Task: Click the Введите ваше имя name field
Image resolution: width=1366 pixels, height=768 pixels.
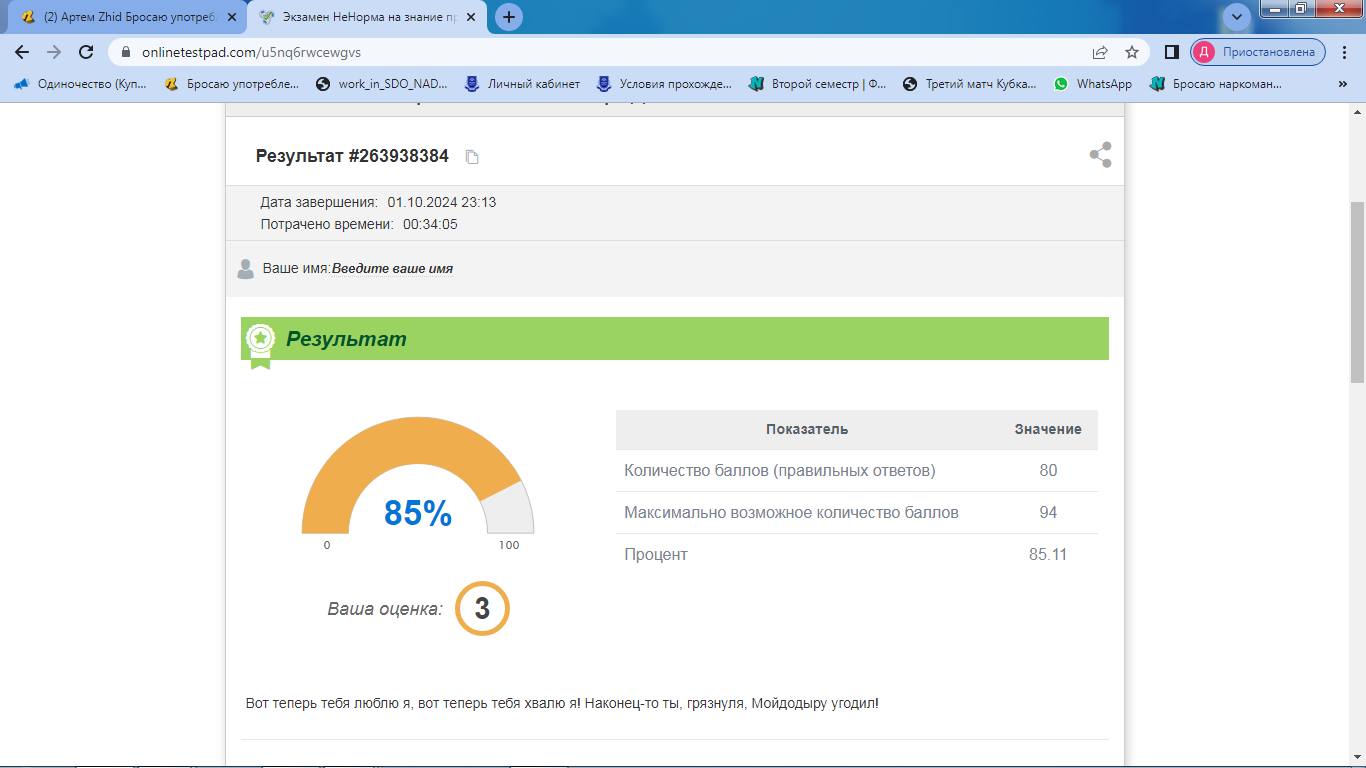Action: tap(392, 269)
